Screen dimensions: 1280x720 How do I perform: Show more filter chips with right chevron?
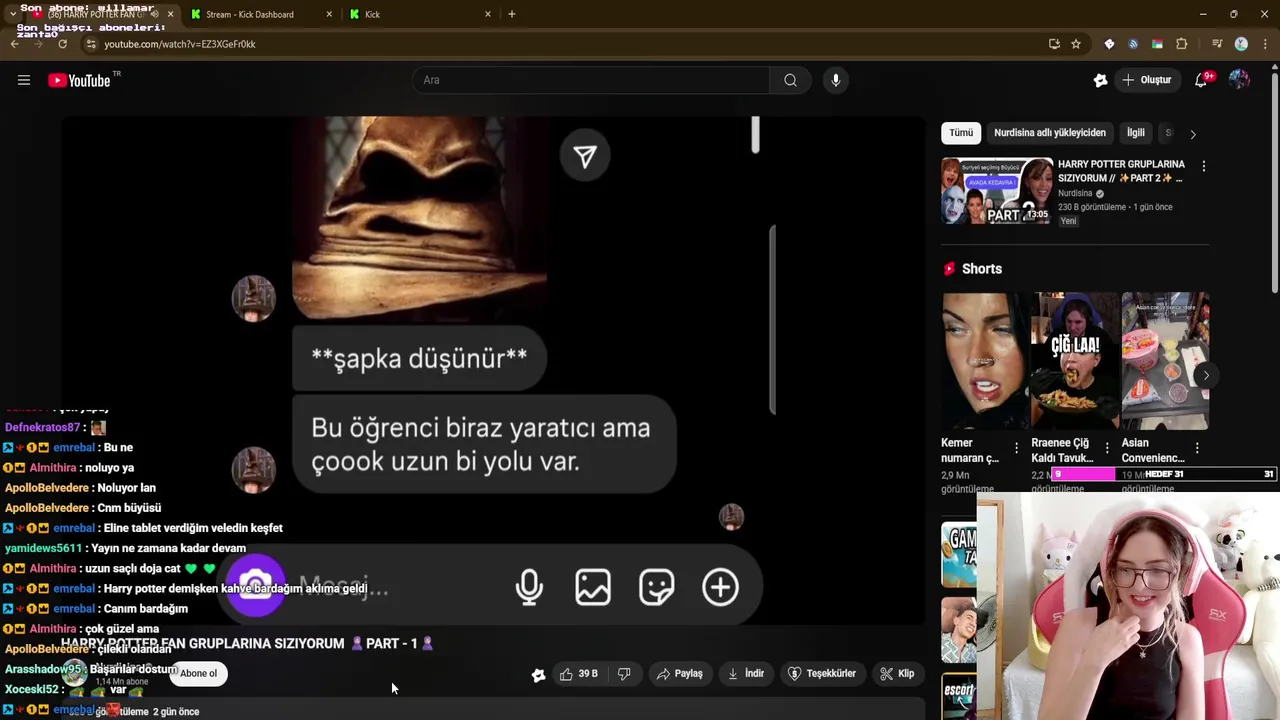pos(1192,133)
